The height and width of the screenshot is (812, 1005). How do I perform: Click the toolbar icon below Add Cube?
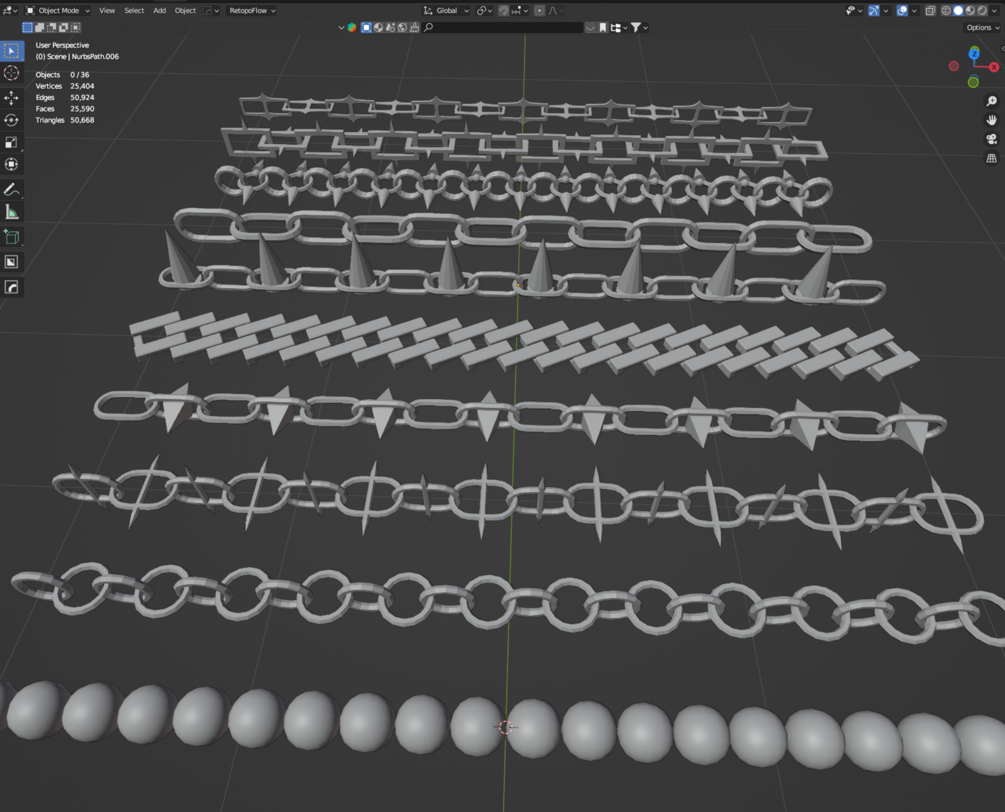point(12,262)
